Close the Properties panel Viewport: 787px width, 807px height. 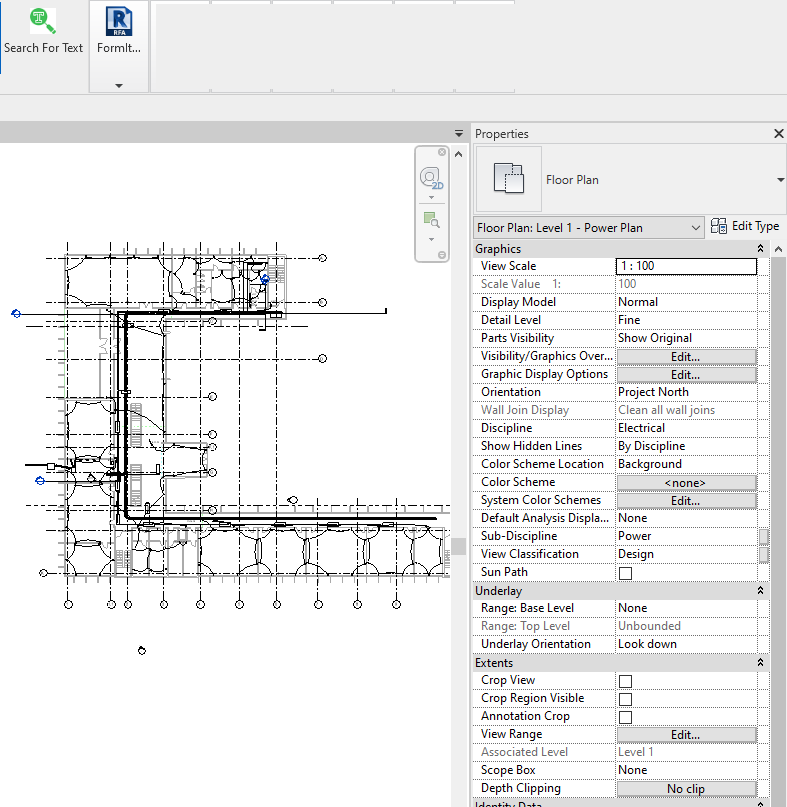pyautogui.click(x=778, y=134)
